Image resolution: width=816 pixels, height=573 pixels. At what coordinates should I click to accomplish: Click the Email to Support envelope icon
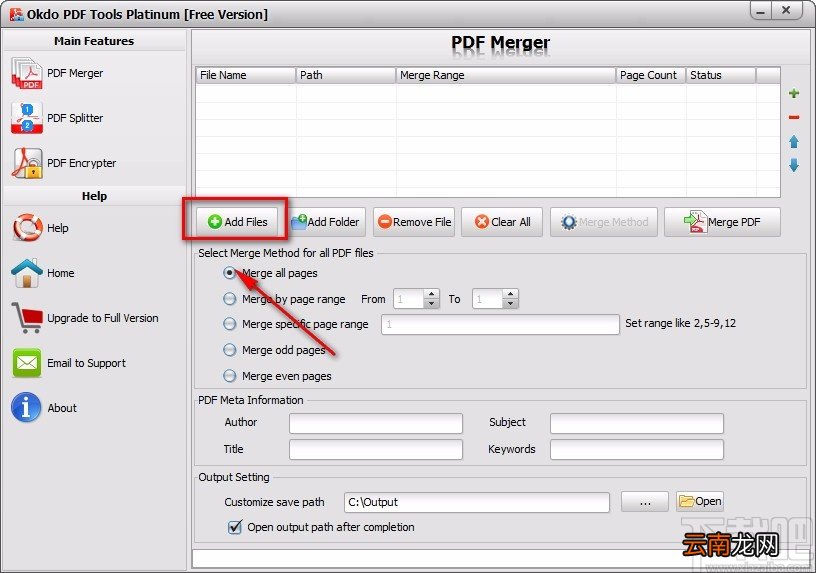point(27,363)
